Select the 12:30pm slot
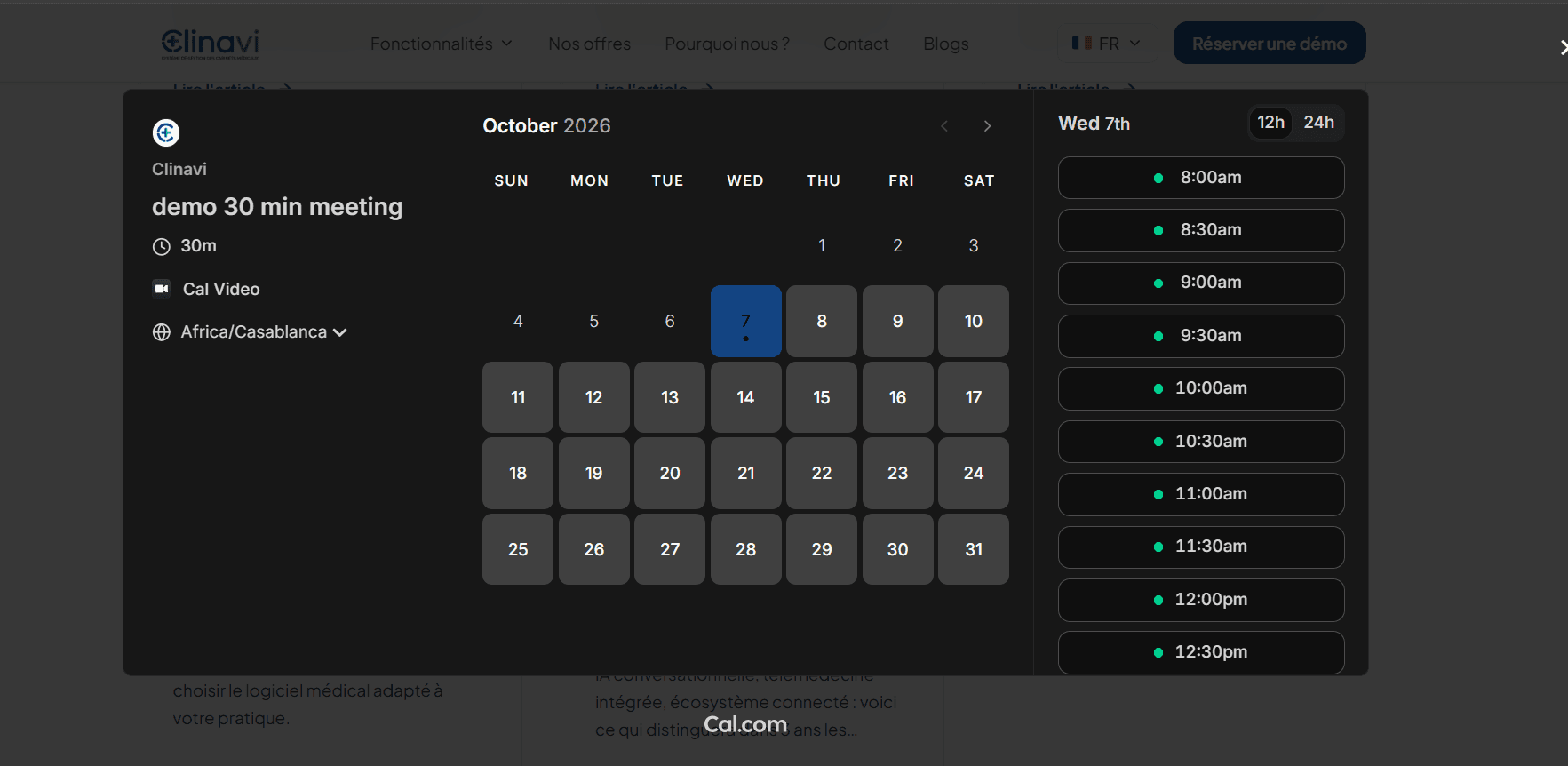The width and height of the screenshot is (1568, 766). click(x=1201, y=652)
